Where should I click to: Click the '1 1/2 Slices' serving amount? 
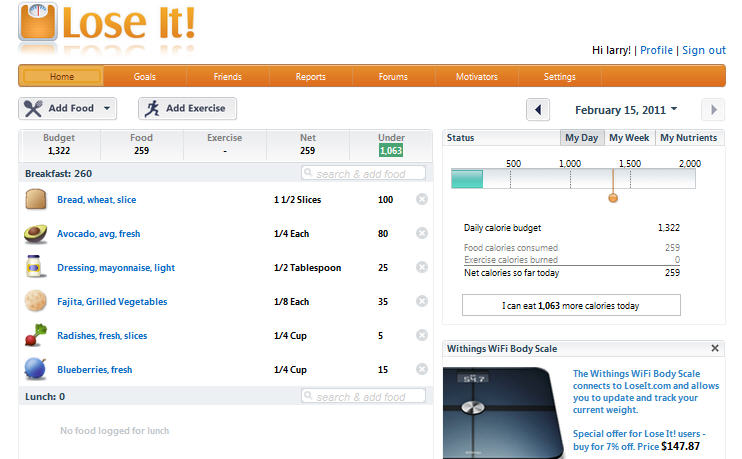pos(297,200)
